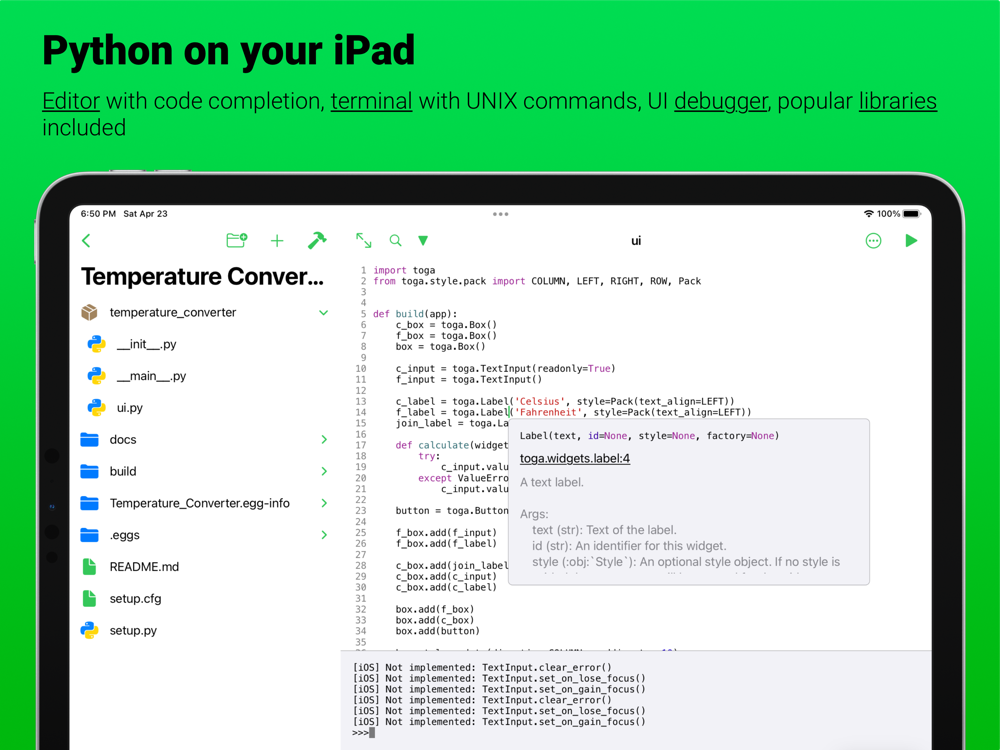
Task: Collapse the temperature_converter package
Action: (323, 312)
